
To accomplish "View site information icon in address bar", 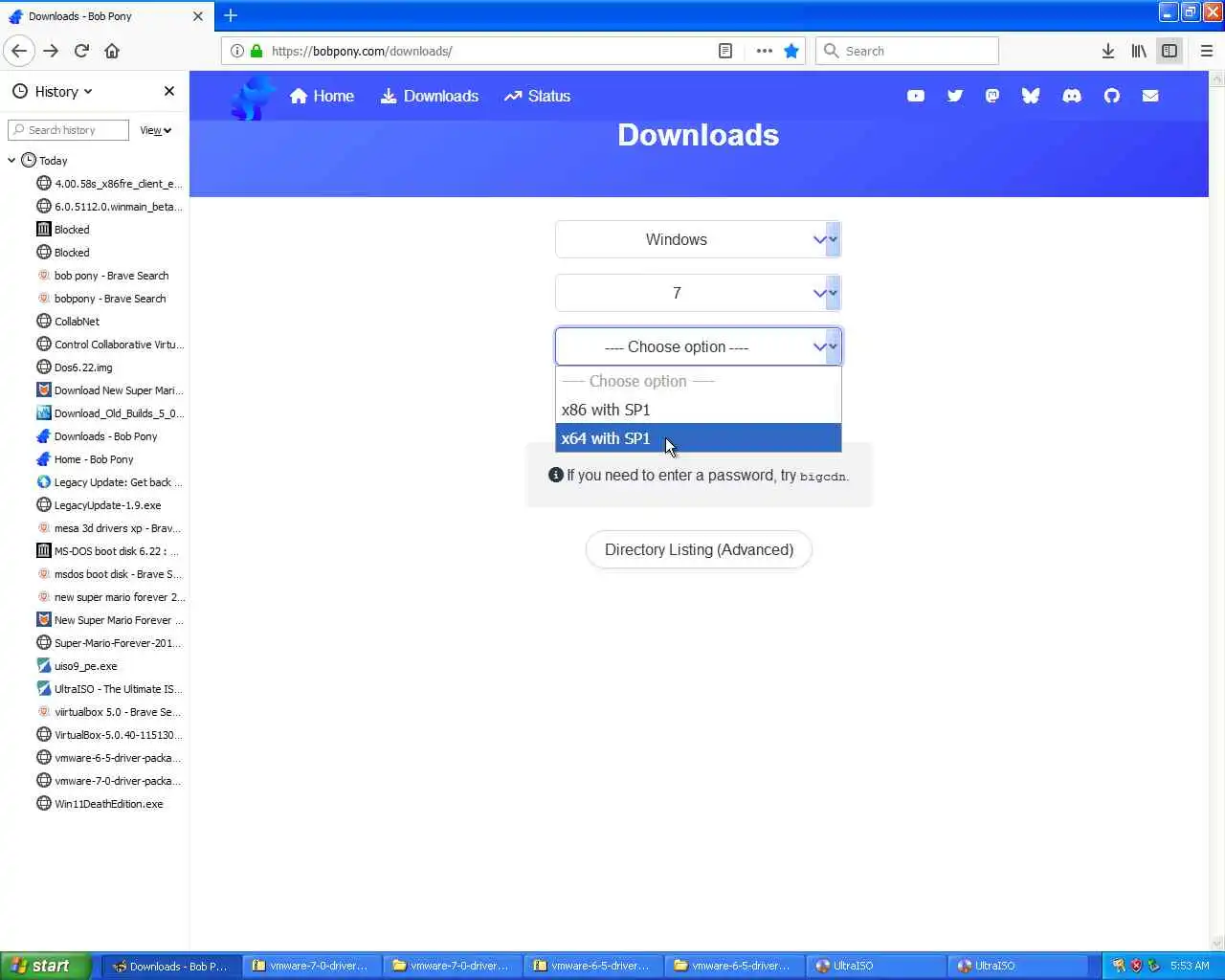I will pos(236,51).
